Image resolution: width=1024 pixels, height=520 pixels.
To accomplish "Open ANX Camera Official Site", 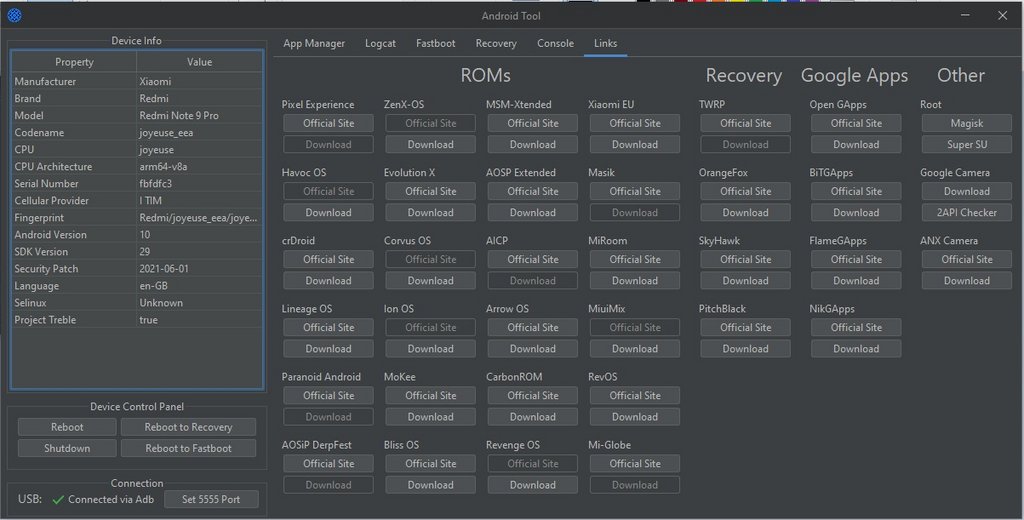I will pos(967,259).
